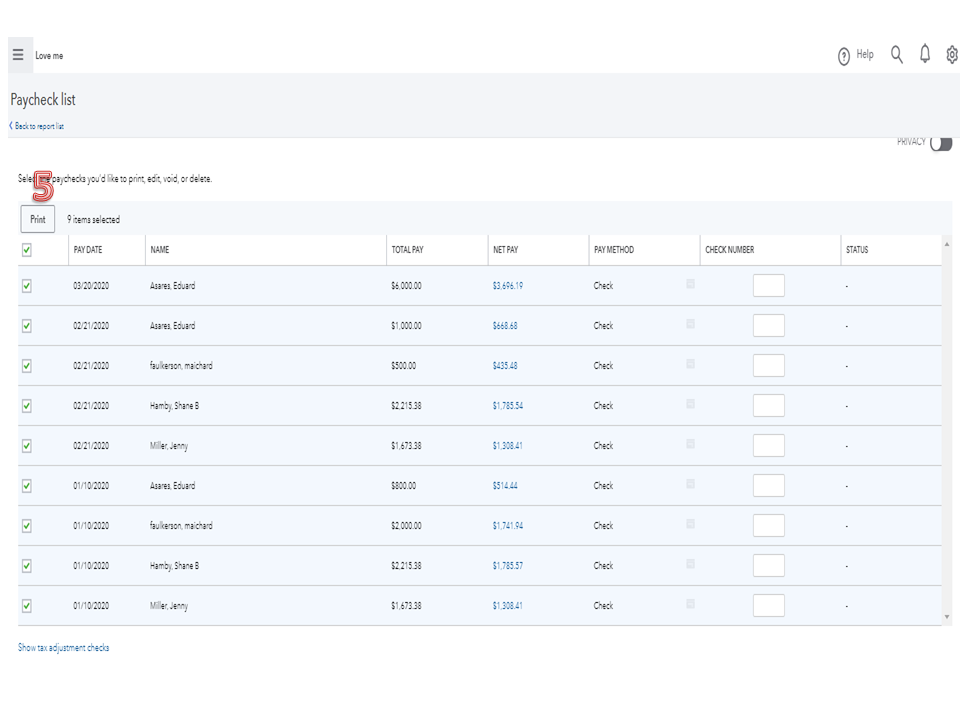The height and width of the screenshot is (720, 960).
Task: Click the Print button
Action: 38,219
